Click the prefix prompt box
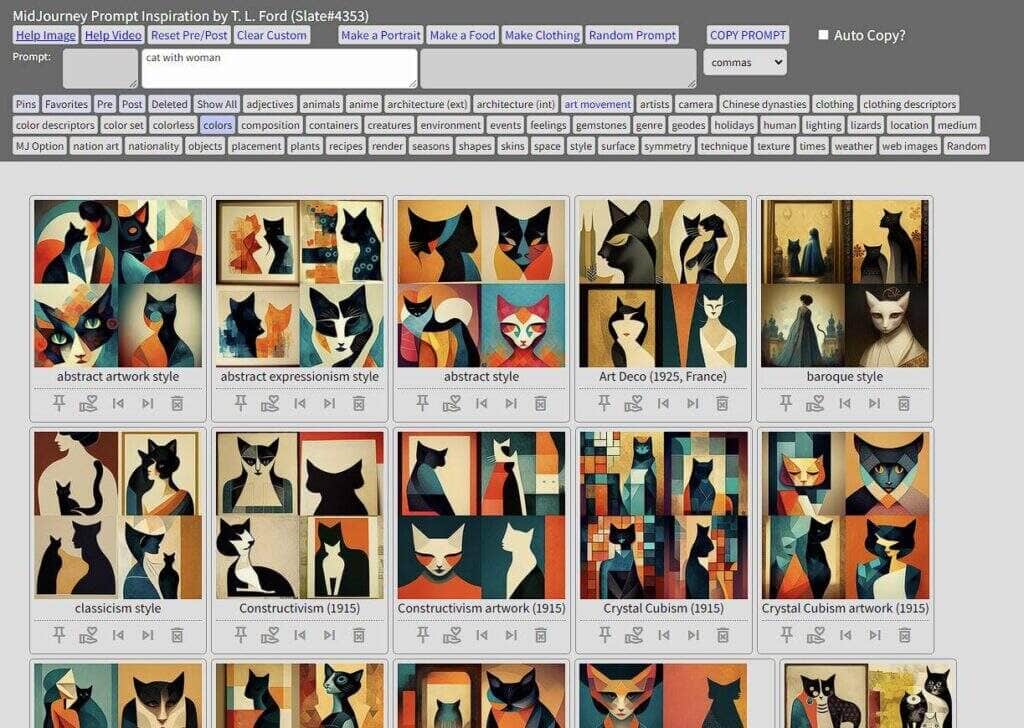The image size is (1024, 728). (101, 69)
